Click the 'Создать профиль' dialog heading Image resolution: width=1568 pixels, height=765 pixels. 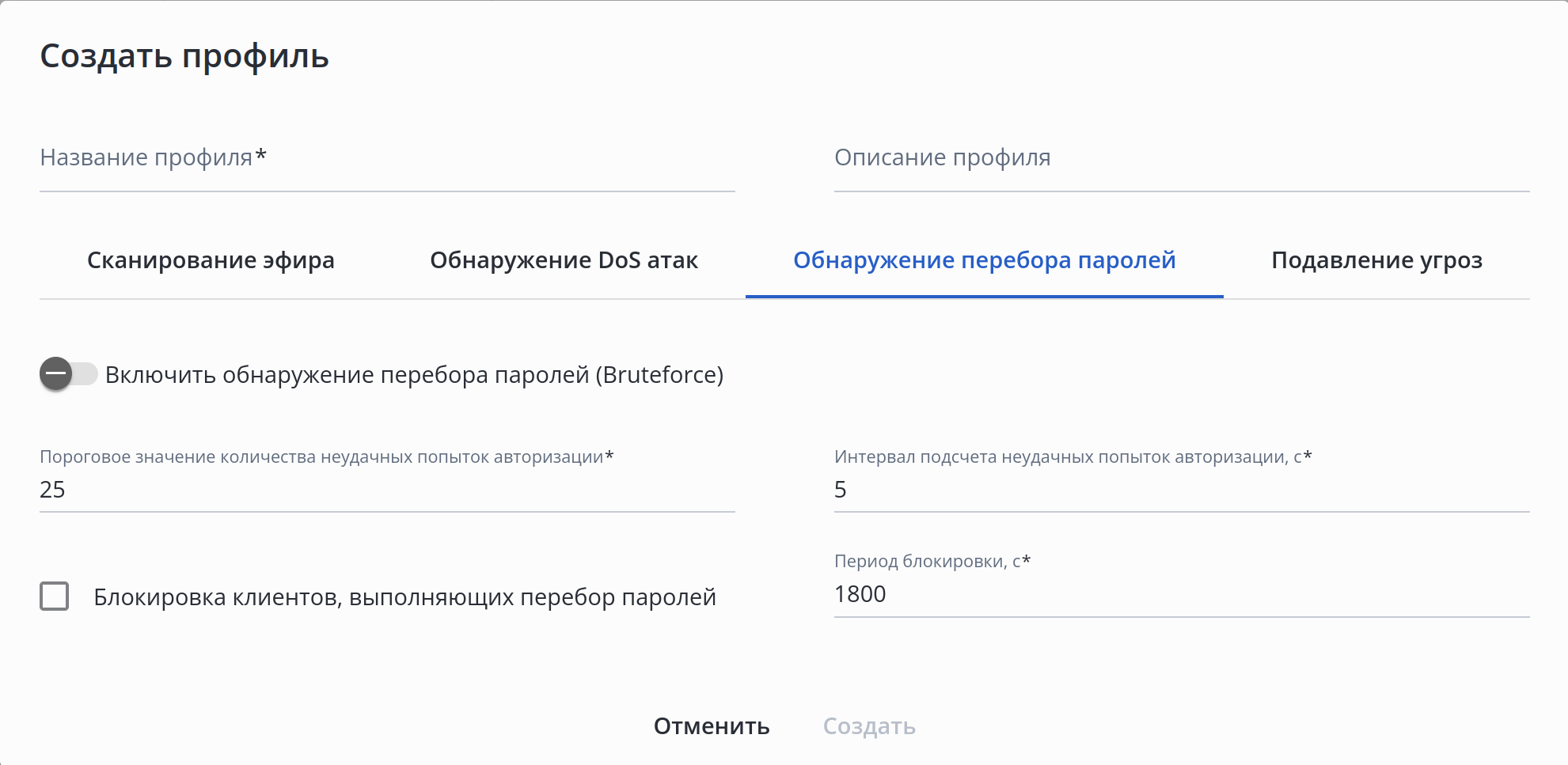pos(184,56)
